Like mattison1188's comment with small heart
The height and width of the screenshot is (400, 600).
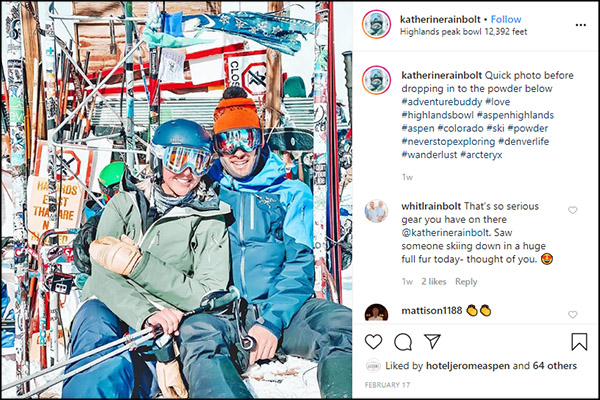coord(572,315)
